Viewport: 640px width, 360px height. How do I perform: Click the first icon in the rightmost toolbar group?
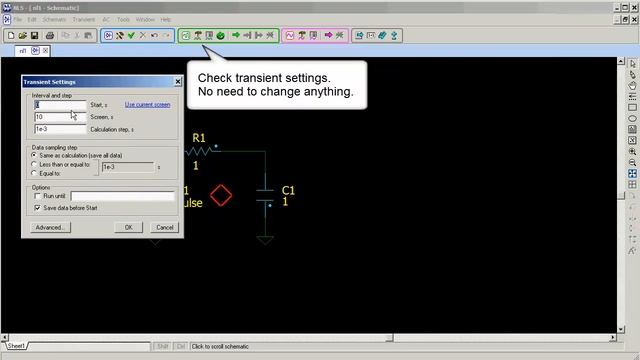pyautogui.click(x=359, y=36)
